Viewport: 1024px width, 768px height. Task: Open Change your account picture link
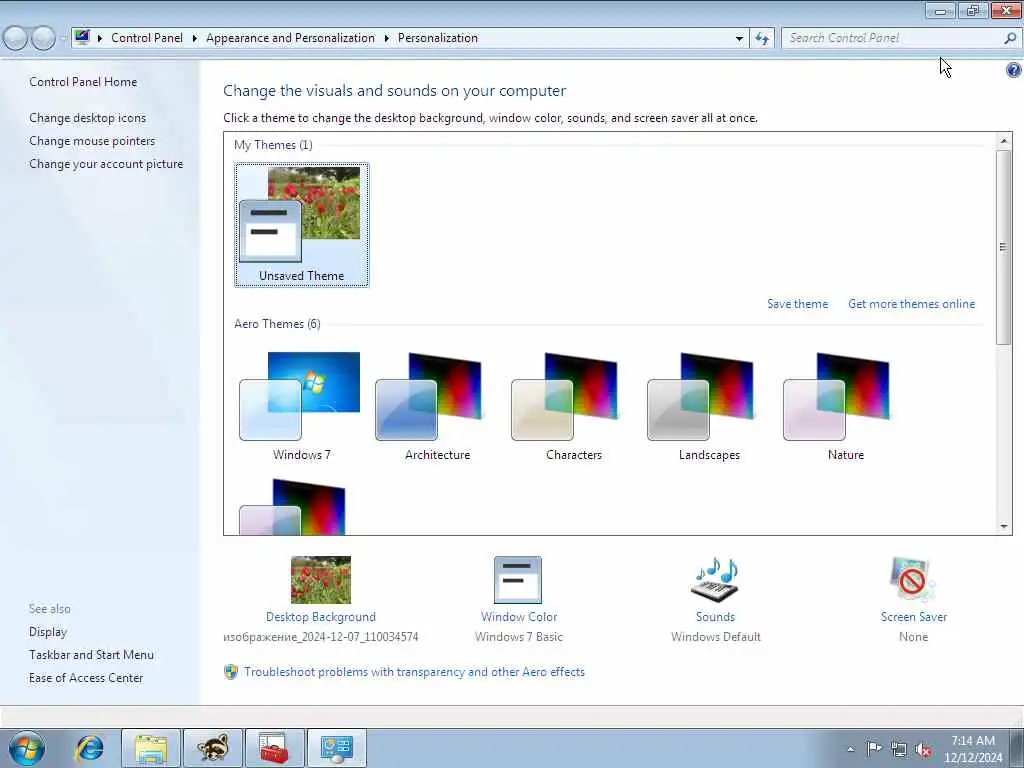106,163
